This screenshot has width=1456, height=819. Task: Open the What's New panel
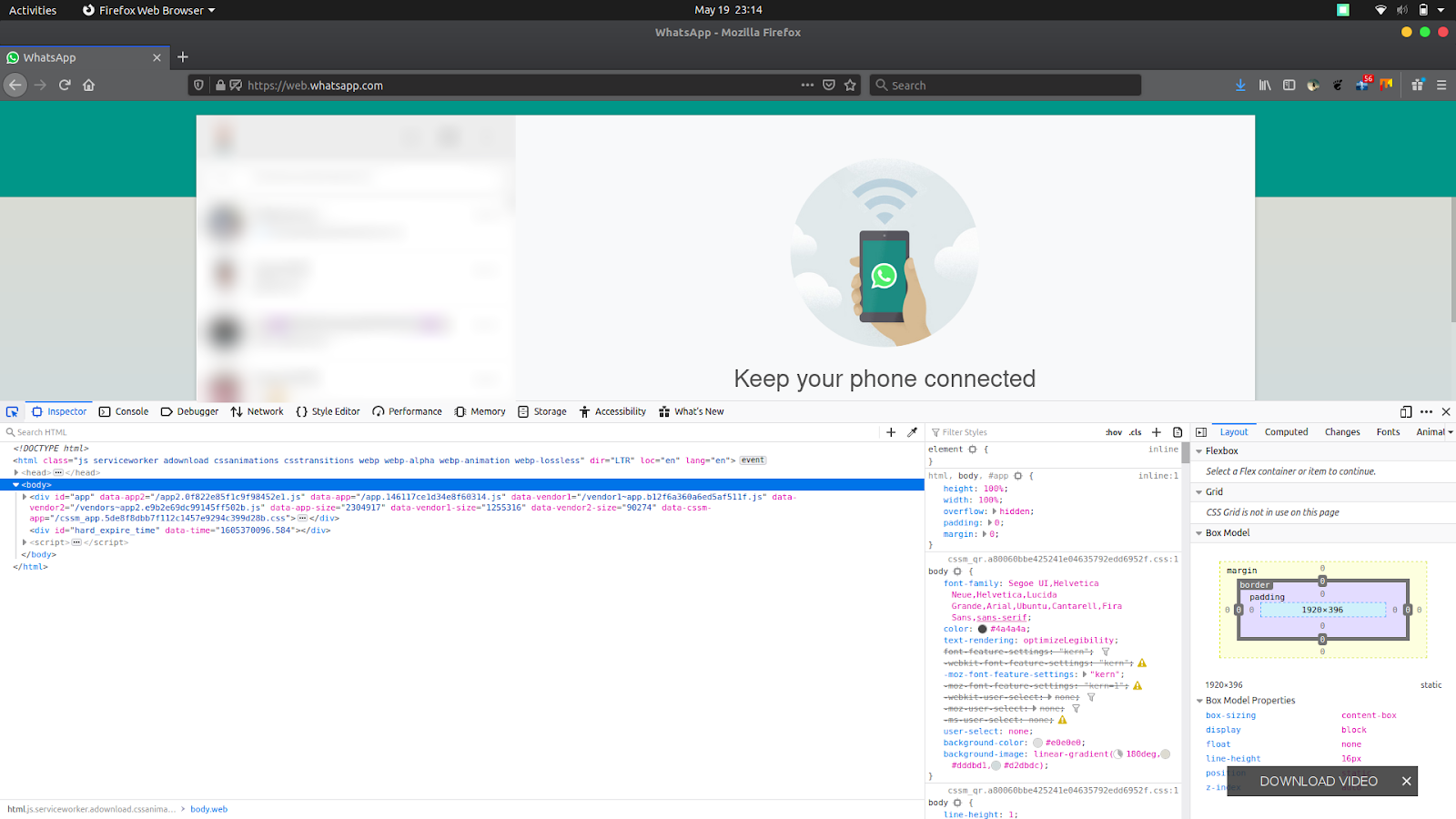pyautogui.click(x=692, y=412)
